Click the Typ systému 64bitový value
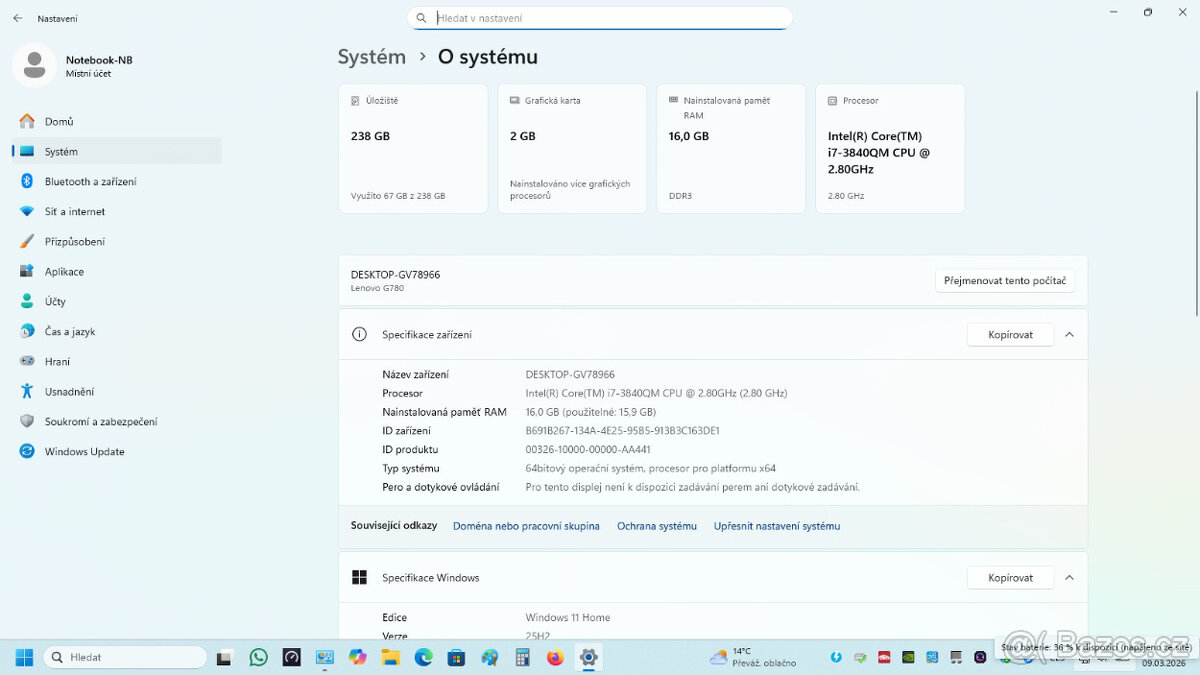 point(651,469)
